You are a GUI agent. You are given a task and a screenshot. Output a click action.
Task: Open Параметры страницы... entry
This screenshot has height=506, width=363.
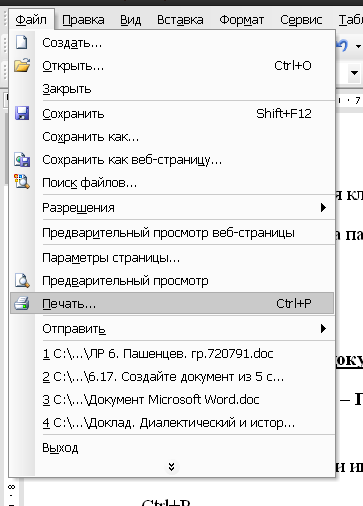[x=172, y=258]
